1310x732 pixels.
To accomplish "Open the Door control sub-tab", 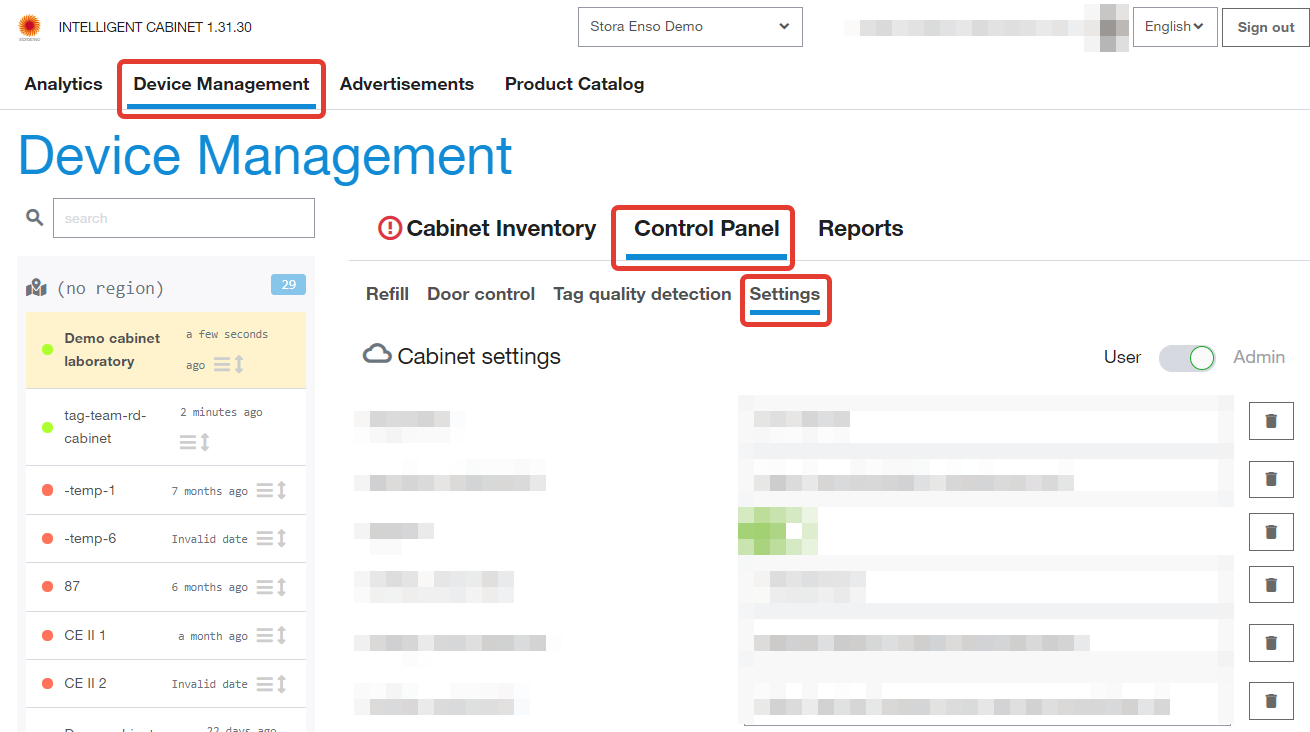I will 481,294.
